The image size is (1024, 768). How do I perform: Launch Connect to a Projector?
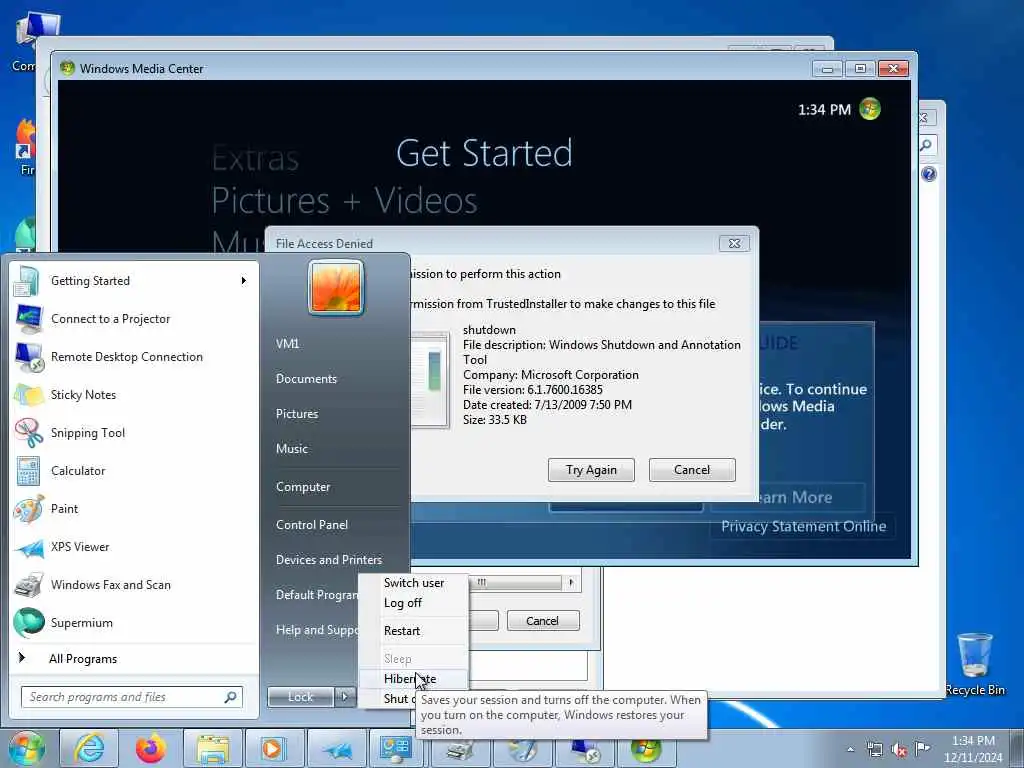(134, 319)
